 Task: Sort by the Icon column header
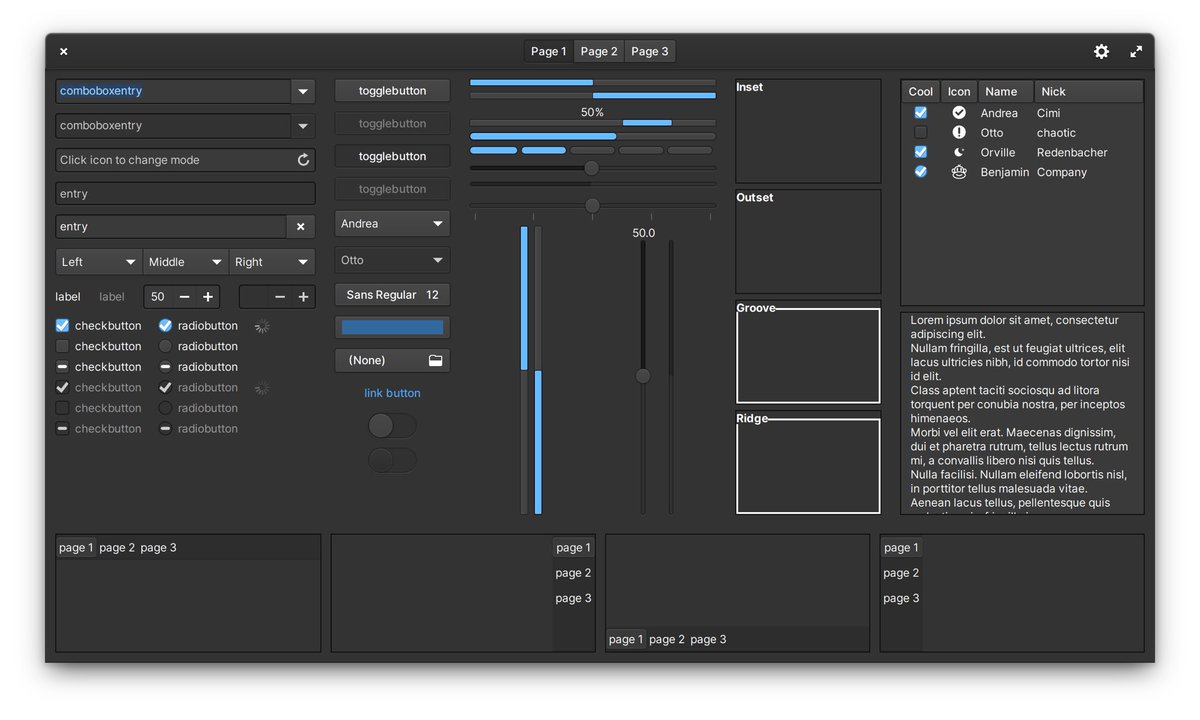(x=959, y=92)
